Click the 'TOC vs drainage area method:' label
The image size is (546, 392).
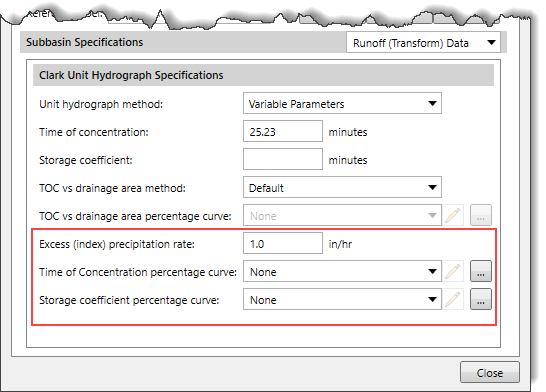[x=112, y=188]
